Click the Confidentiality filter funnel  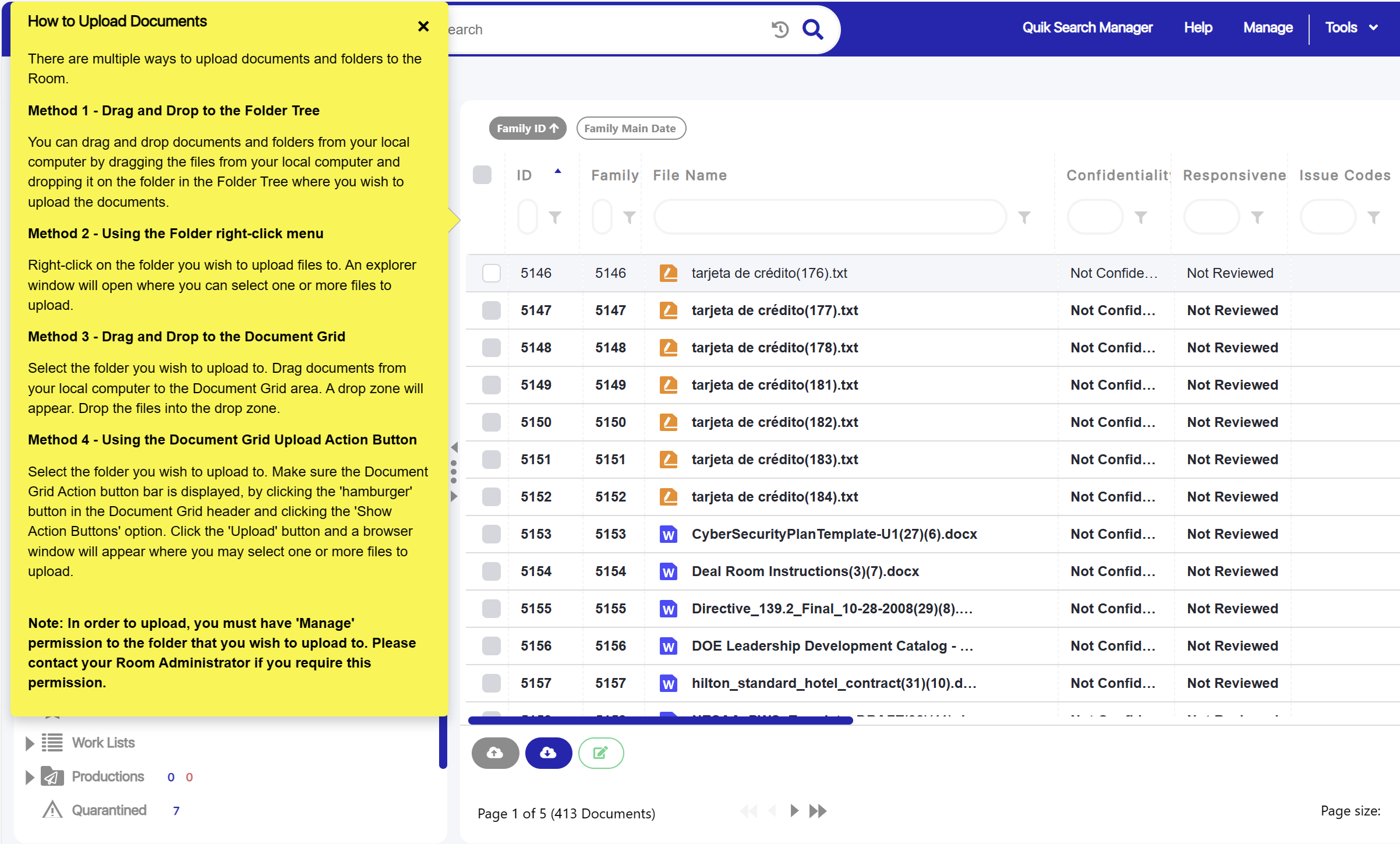[1140, 217]
